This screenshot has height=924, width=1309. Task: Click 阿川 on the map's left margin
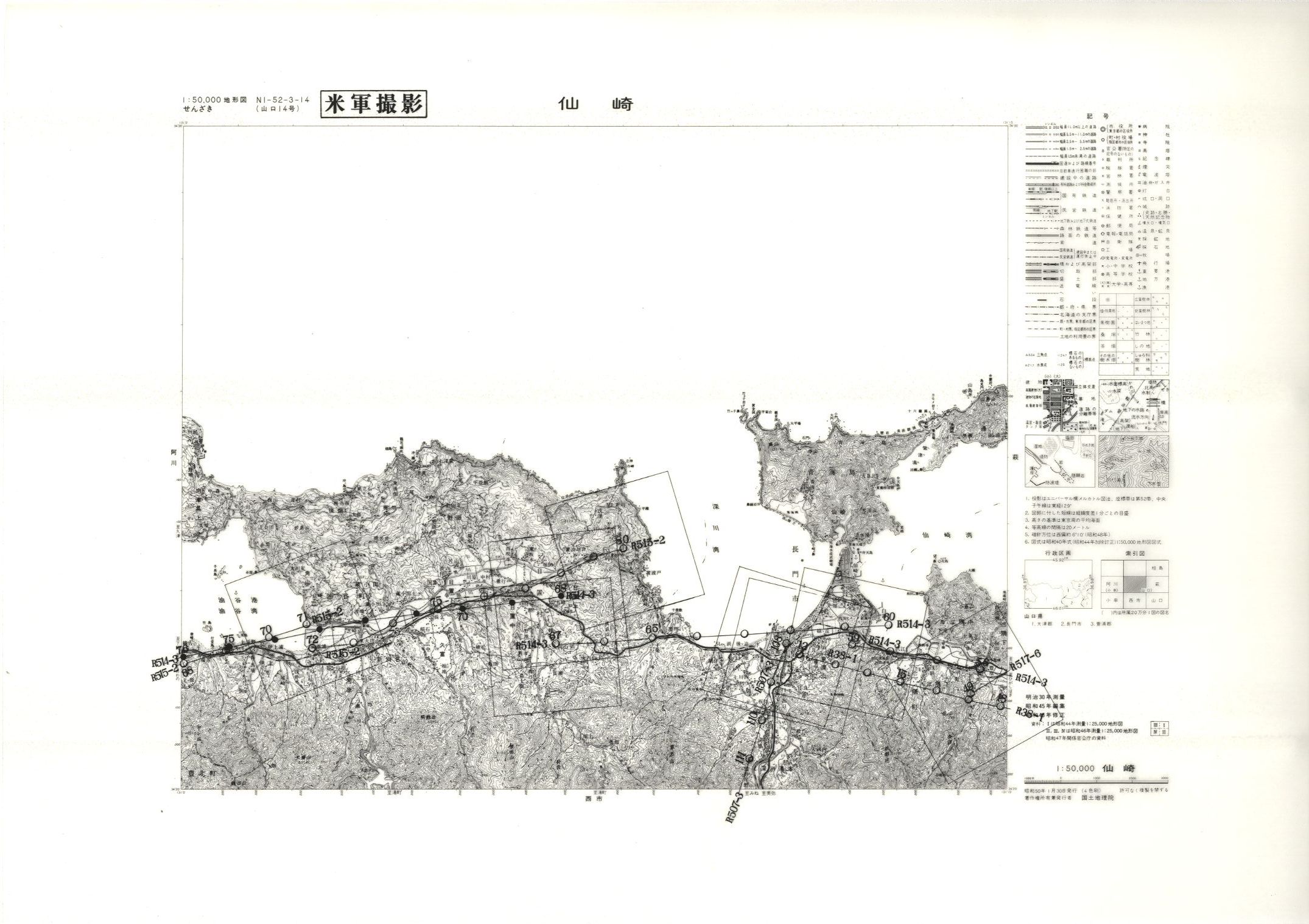174,459
